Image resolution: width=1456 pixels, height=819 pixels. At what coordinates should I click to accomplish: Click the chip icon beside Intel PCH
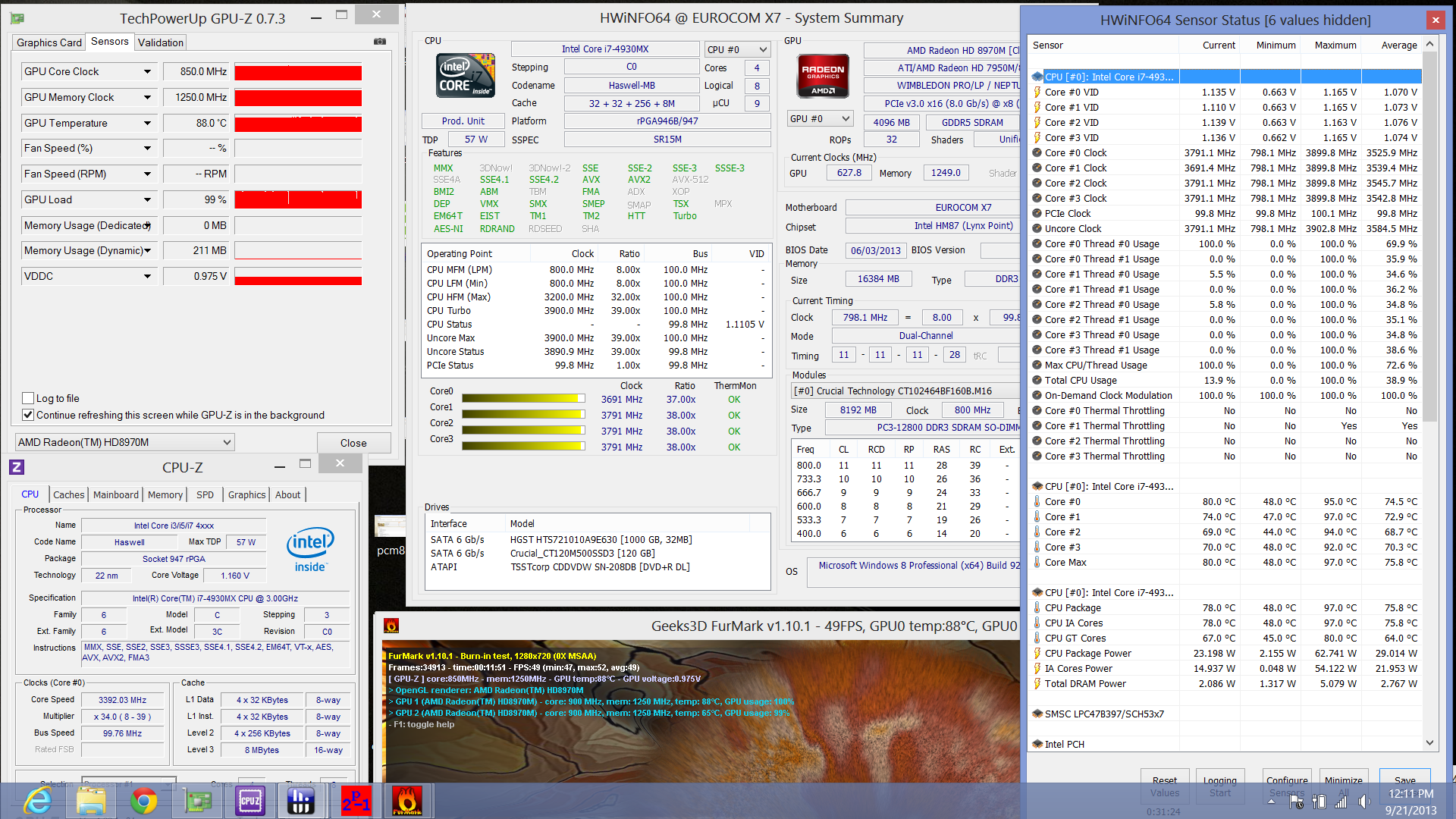click(x=1037, y=744)
